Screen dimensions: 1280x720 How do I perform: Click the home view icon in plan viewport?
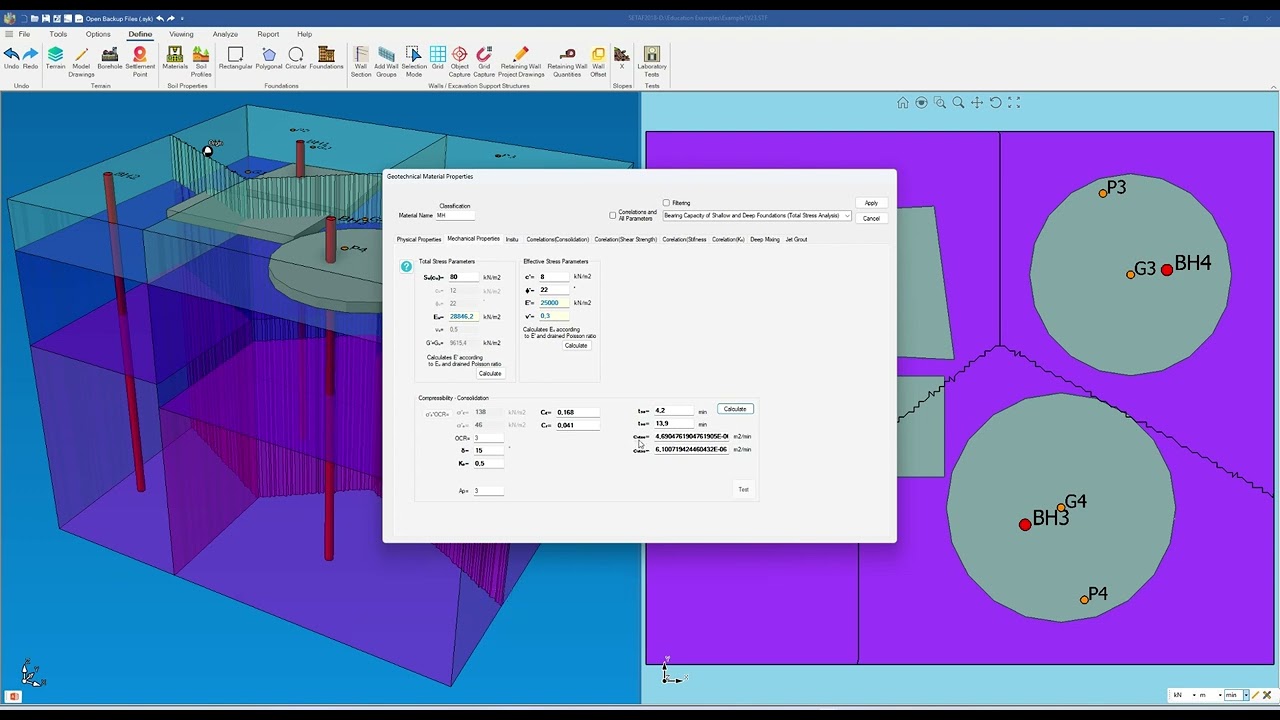pos(903,103)
